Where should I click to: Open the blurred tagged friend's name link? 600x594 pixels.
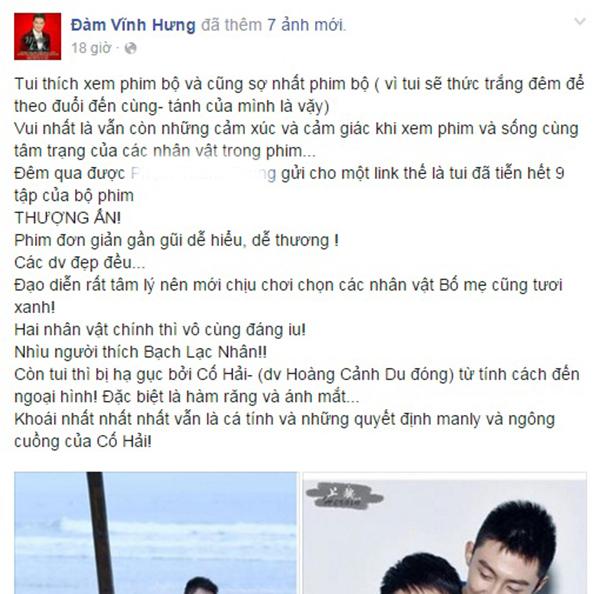pyautogui.click(x=203, y=173)
